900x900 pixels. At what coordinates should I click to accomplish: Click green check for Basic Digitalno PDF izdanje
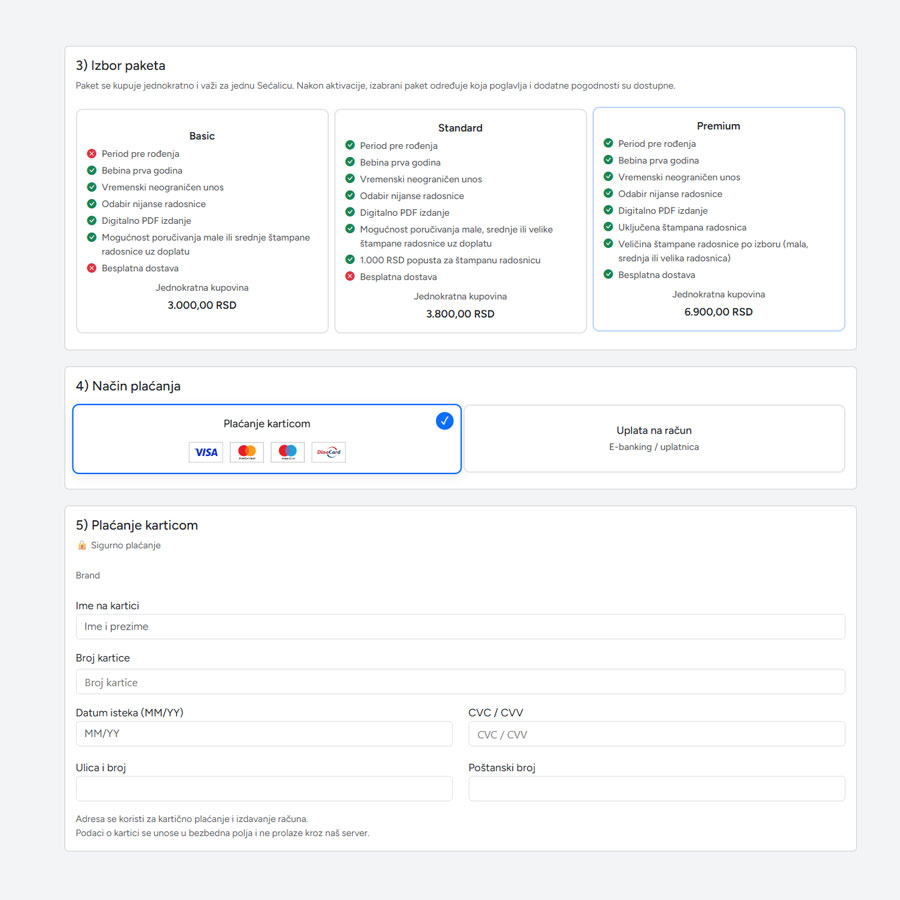pyautogui.click(x=91, y=220)
